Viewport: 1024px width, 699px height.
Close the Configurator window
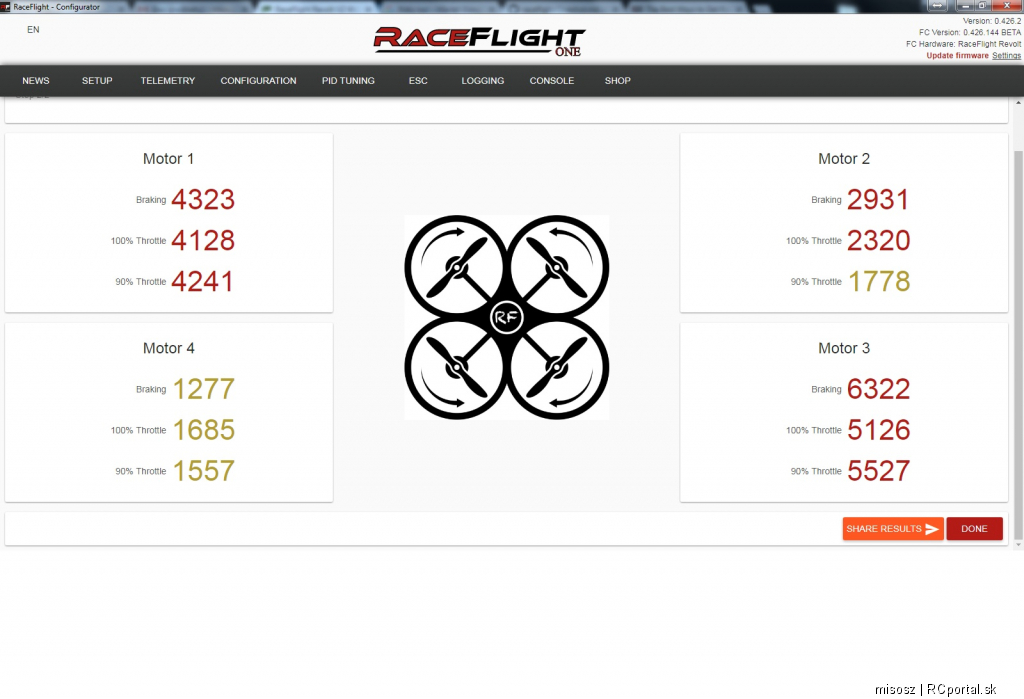click(1006, 5)
